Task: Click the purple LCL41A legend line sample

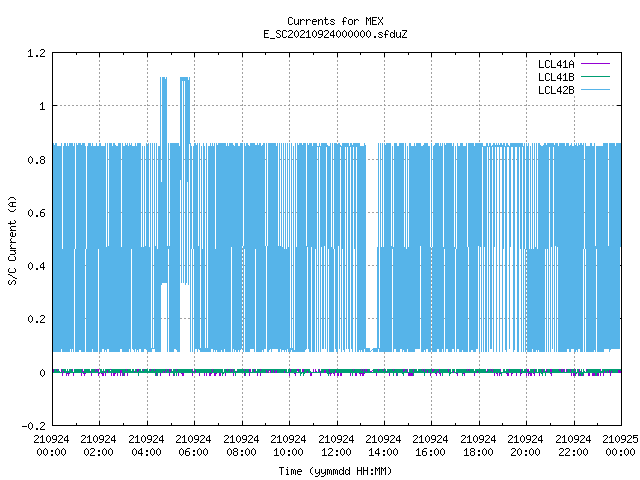Action: [595, 64]
